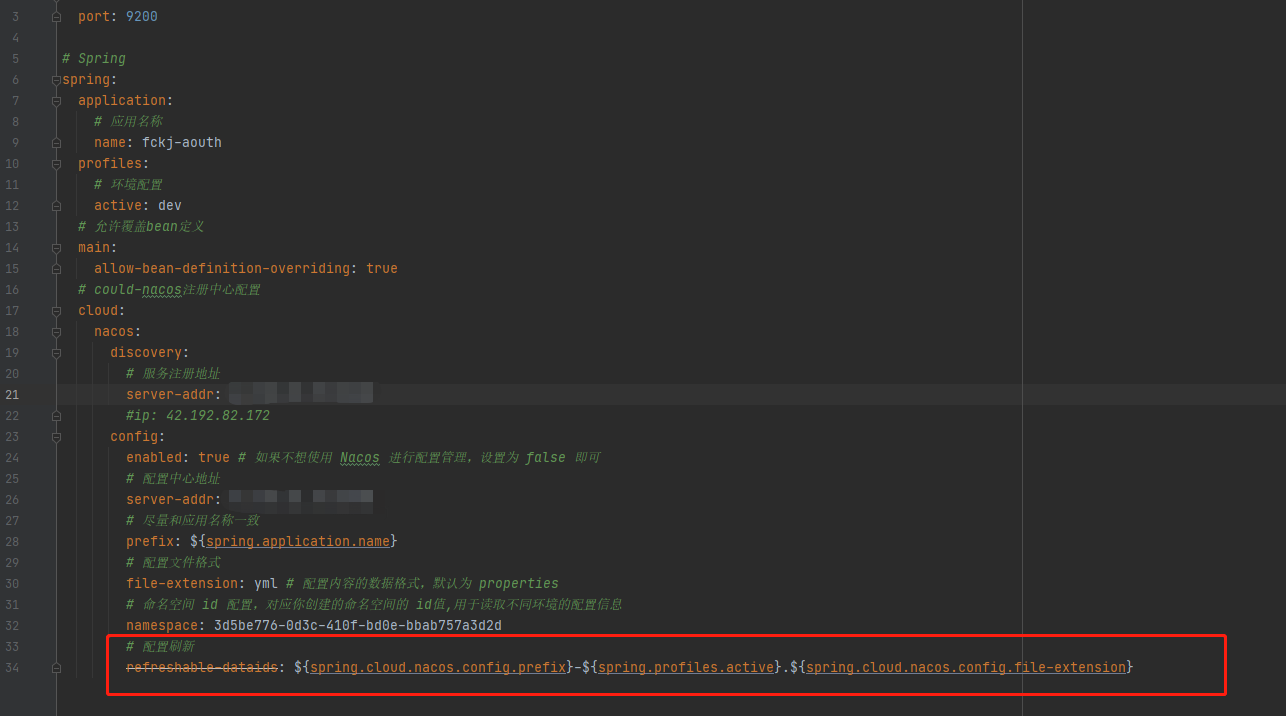Click the gutter icon next to "allow-bean-definition-overriding: true"
The width and height of the screenshot is (1286, 716).
[56, 268]
